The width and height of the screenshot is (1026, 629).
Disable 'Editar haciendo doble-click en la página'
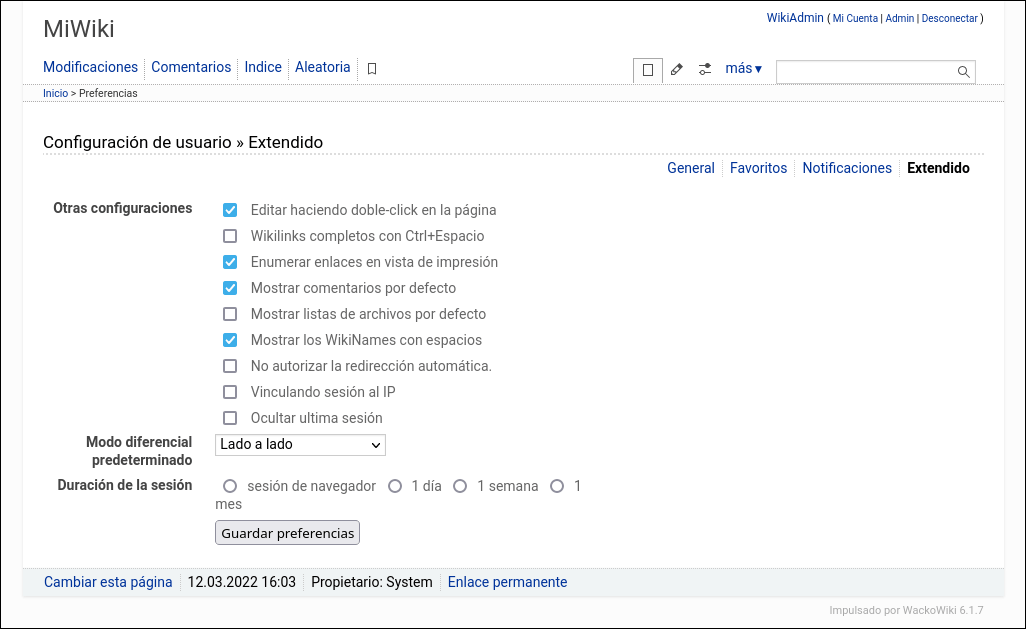(230, 210)
